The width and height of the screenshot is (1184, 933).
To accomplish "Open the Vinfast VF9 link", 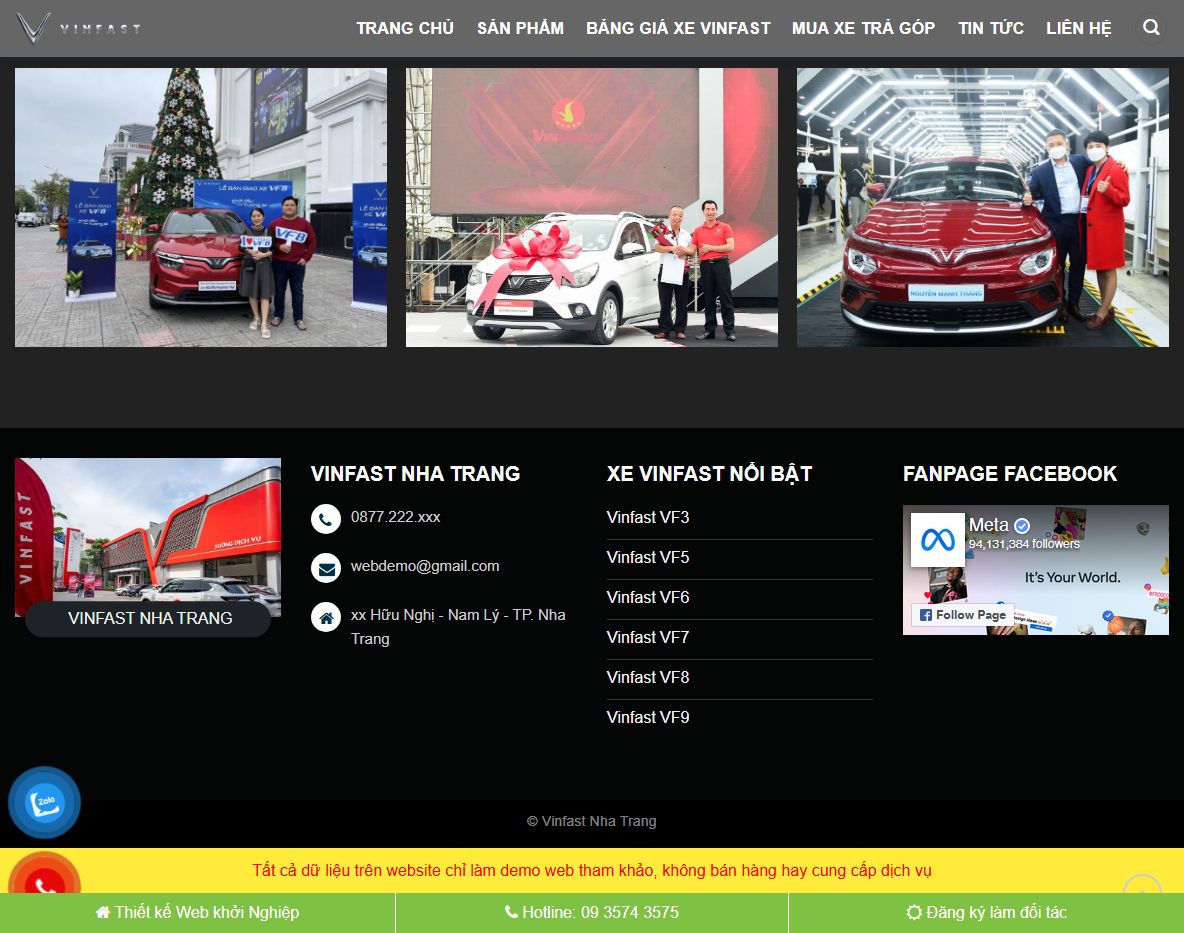I will (648, 717).
